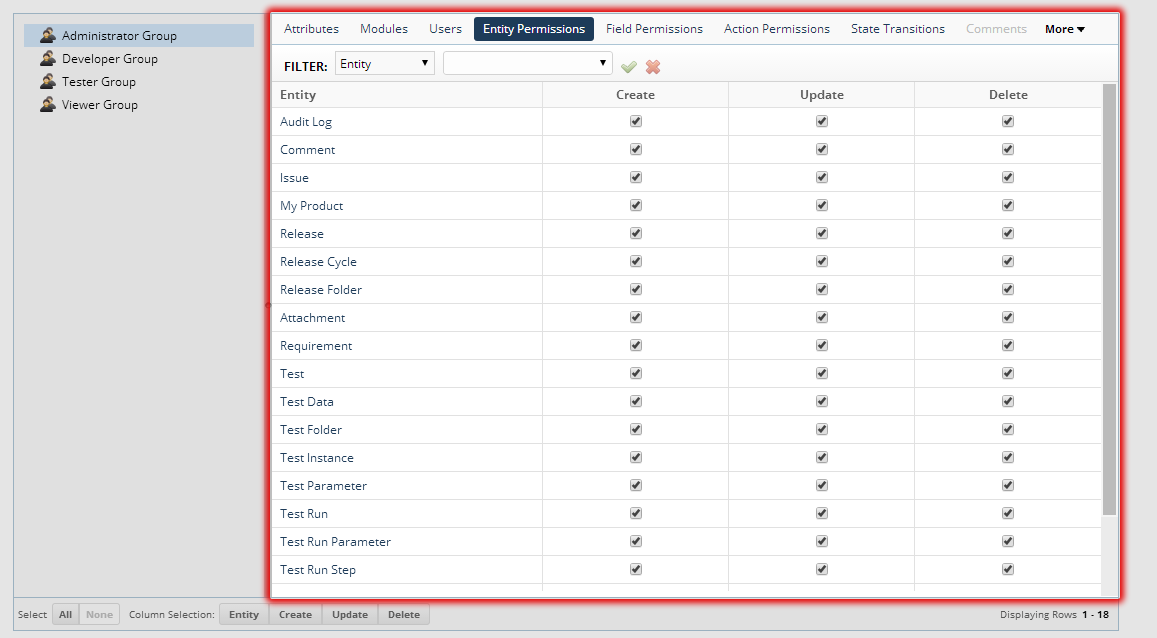The image size is (1157, 638).
Task: Open the Users tab
Action: 446,29
